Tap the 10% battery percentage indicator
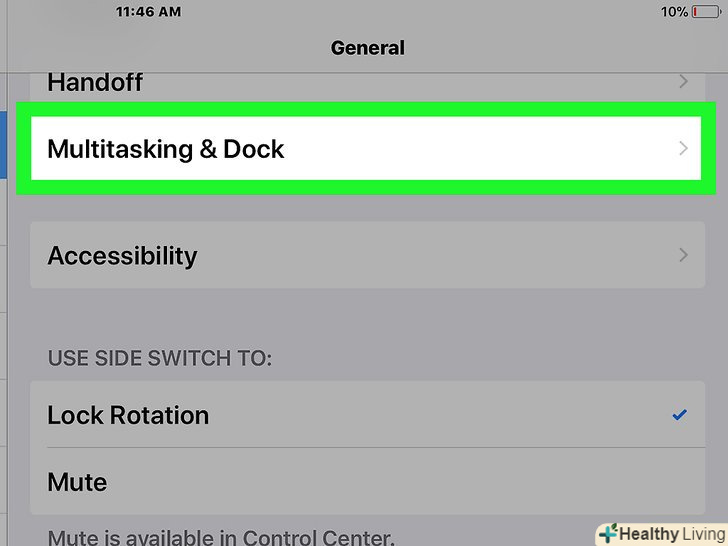Image resolution: width=728 pixels, height=546 pixels. coord(673,12)
